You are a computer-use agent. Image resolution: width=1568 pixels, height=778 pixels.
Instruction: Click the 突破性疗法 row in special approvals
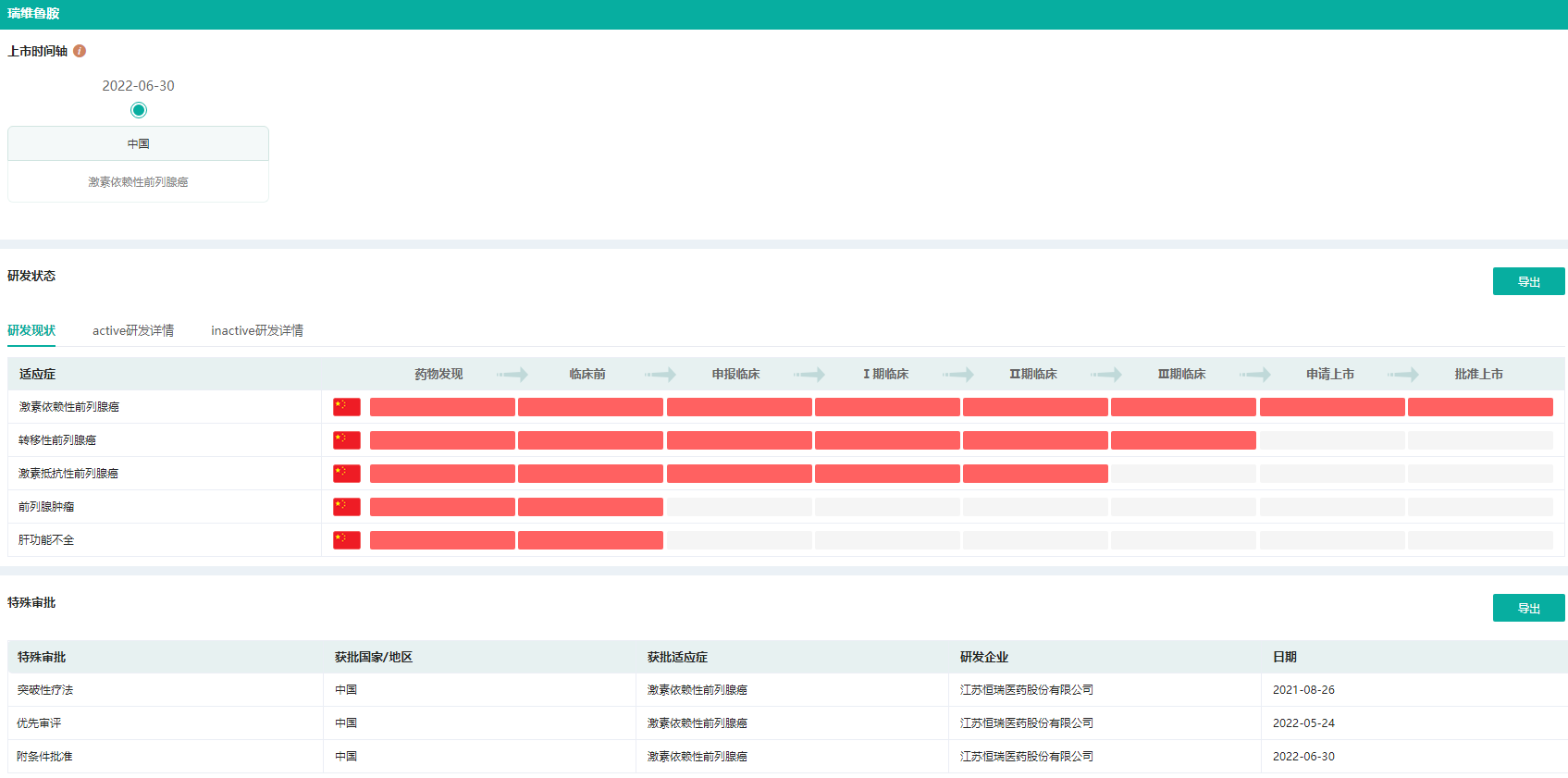point(45,690)
